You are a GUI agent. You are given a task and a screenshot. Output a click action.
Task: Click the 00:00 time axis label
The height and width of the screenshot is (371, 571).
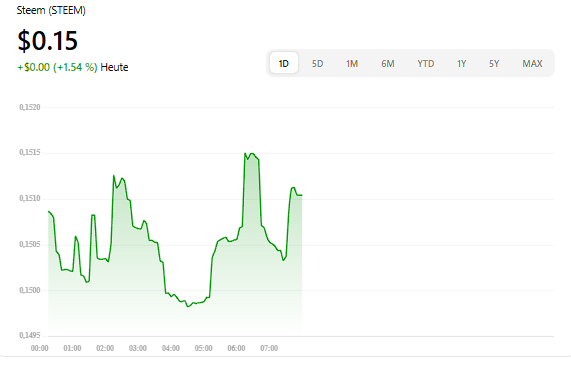[40, 348]
